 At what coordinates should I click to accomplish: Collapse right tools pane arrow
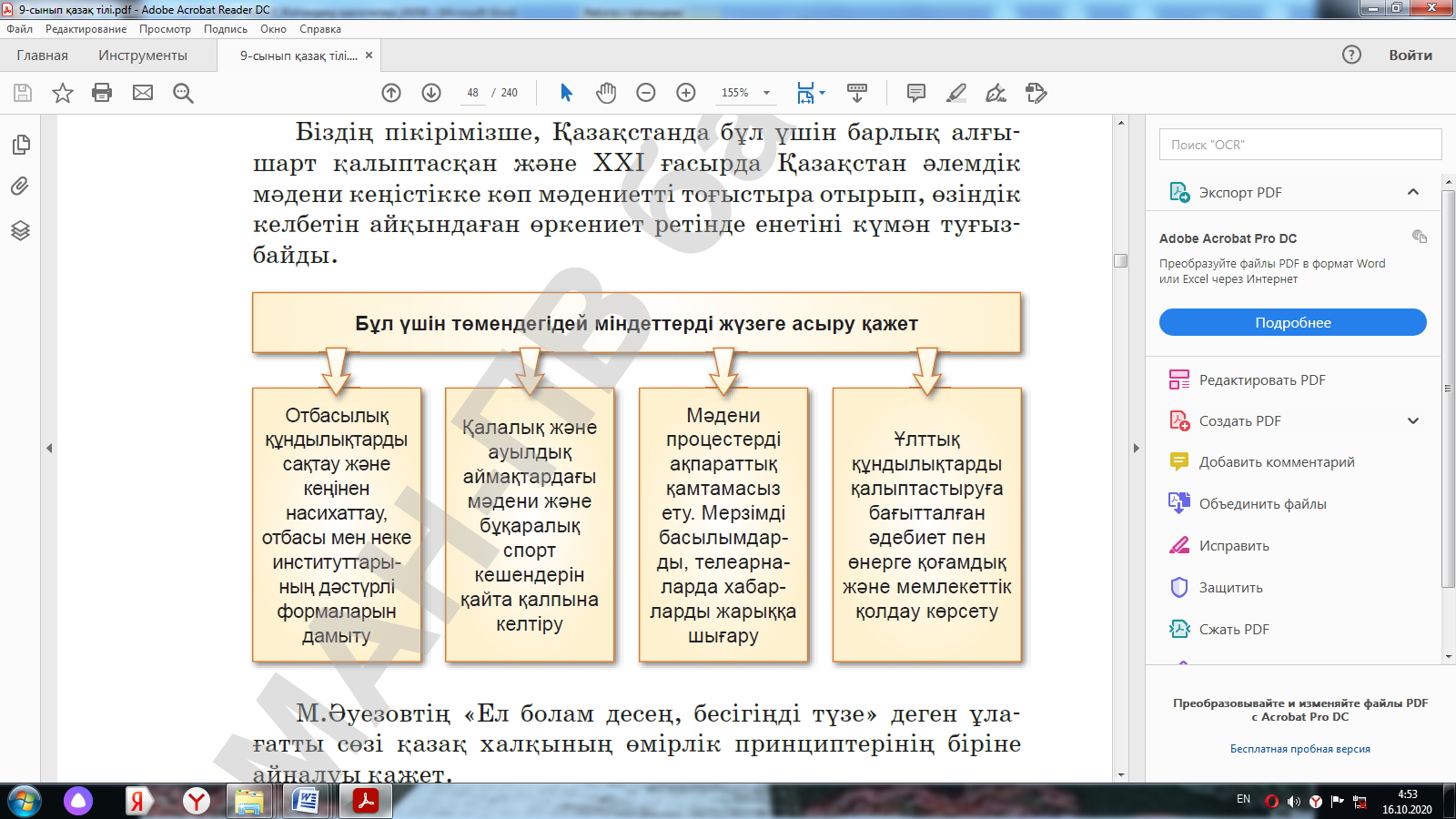[x=1136, y=448]
